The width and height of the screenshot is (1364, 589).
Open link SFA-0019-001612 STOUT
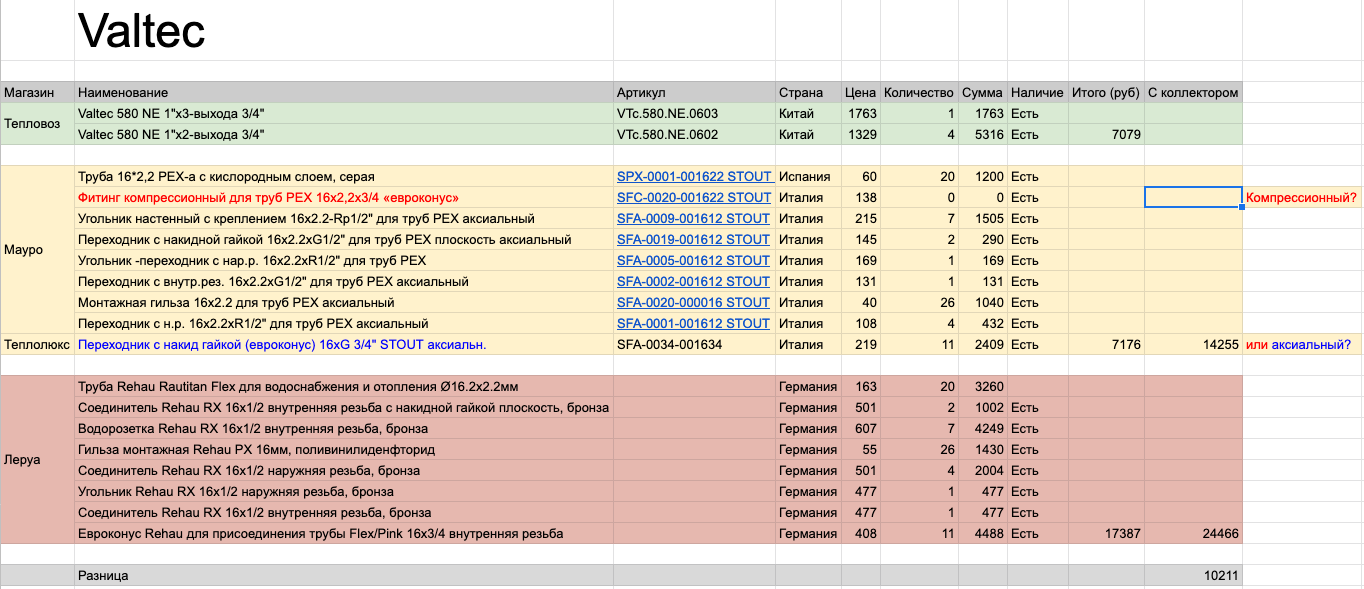pos(694,239)
